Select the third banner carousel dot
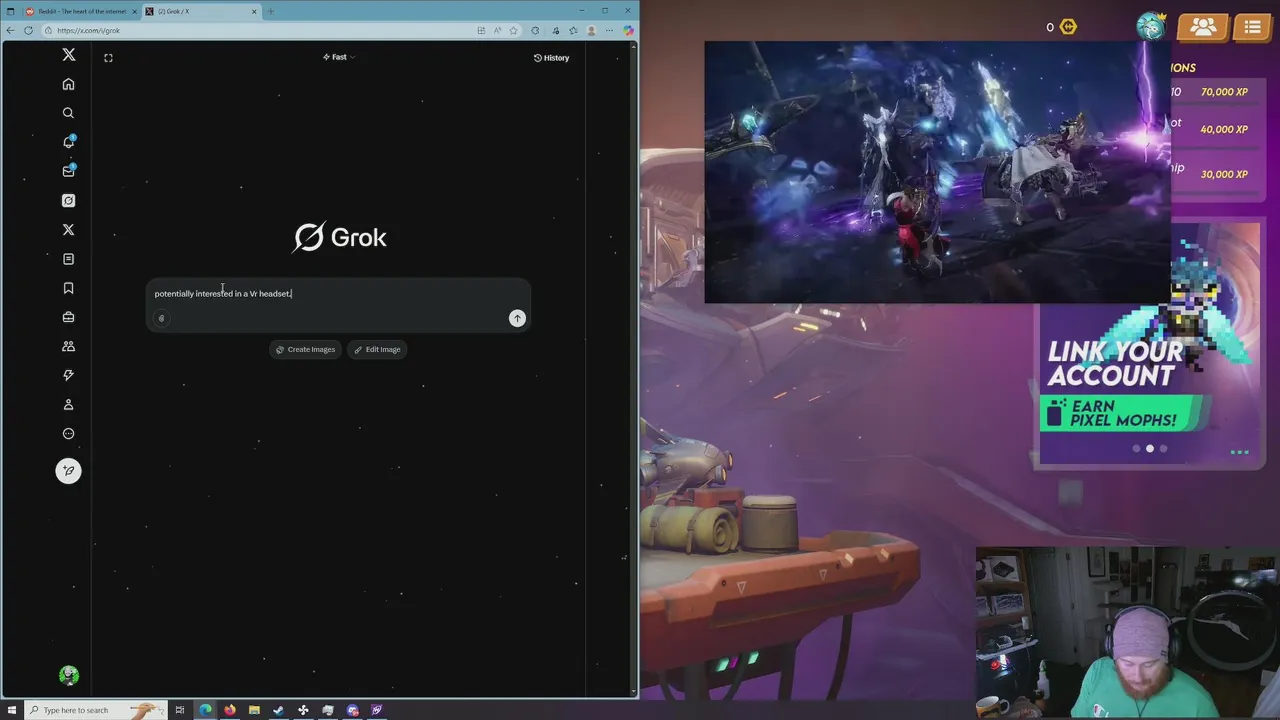Image resolution: width=1280 pixels, height=720 pixels. 1163,449
